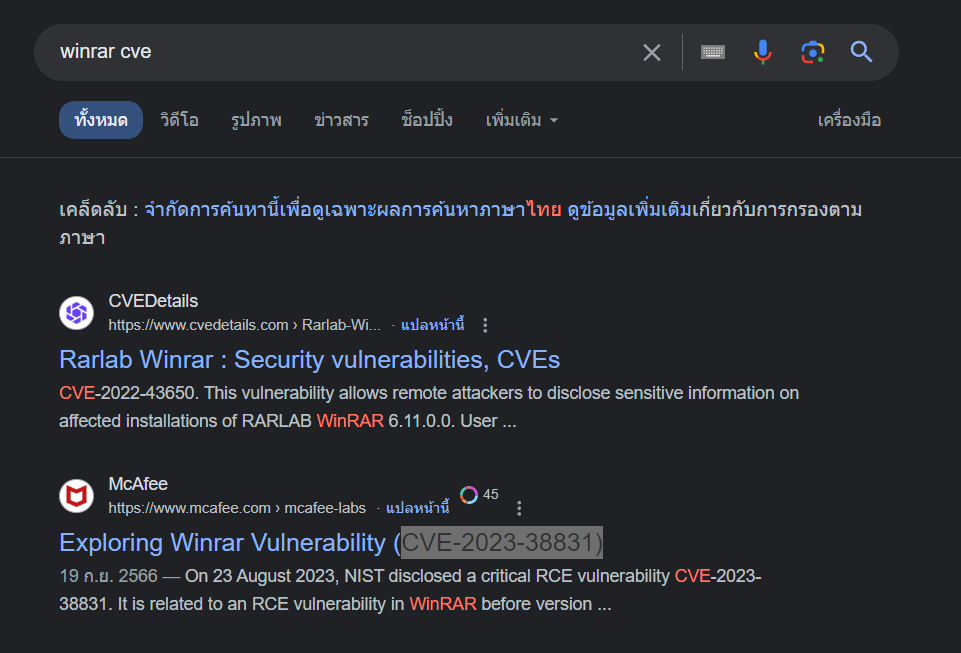Viewport: 961px width, 653px height.
Task: Open three-dot menu for McAfee result
Action: [x=519, y=508]
